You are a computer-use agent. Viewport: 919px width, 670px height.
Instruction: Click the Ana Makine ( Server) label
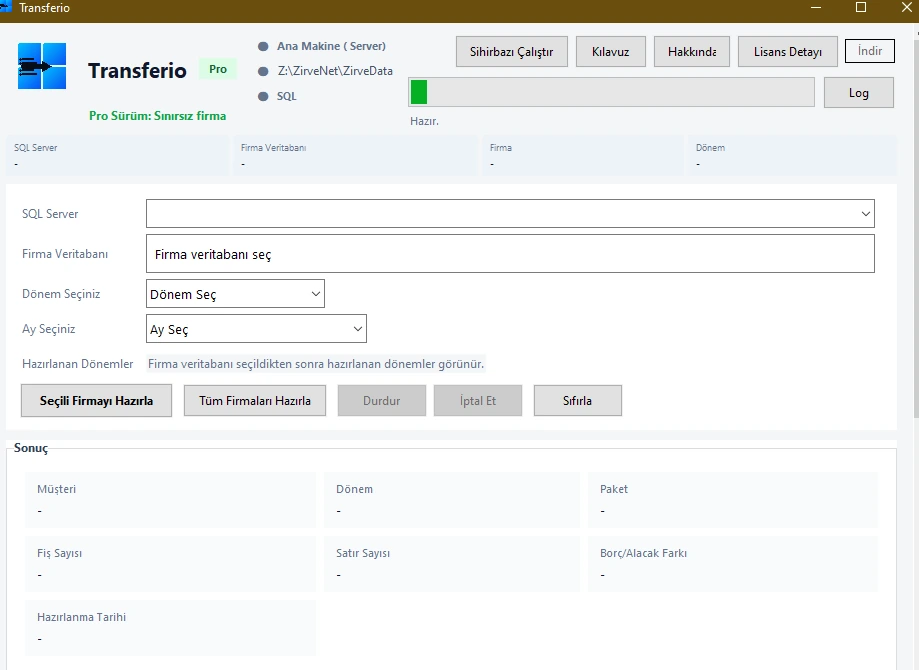(x=331, y=46)
